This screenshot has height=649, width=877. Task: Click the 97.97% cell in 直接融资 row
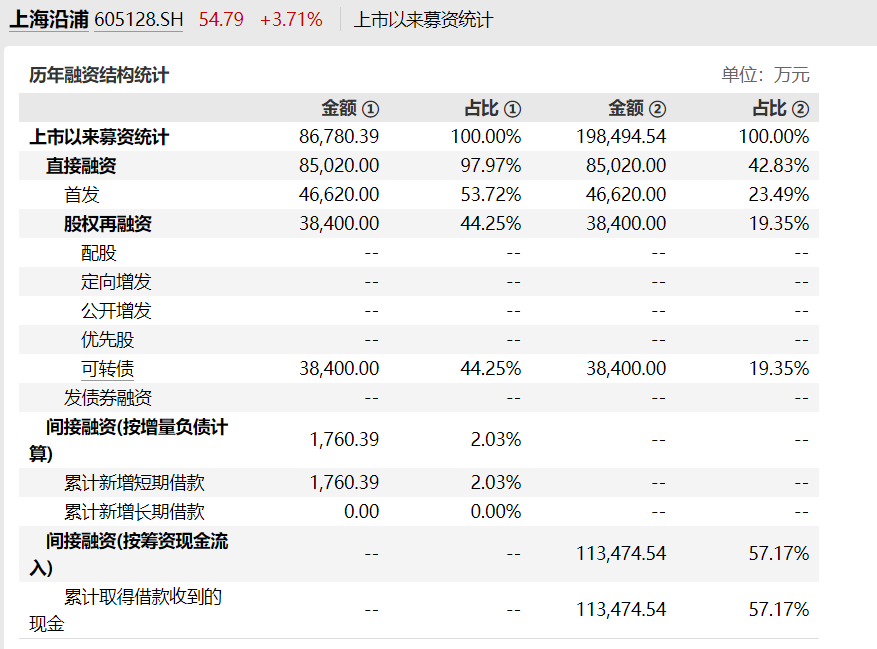point(491,166)
